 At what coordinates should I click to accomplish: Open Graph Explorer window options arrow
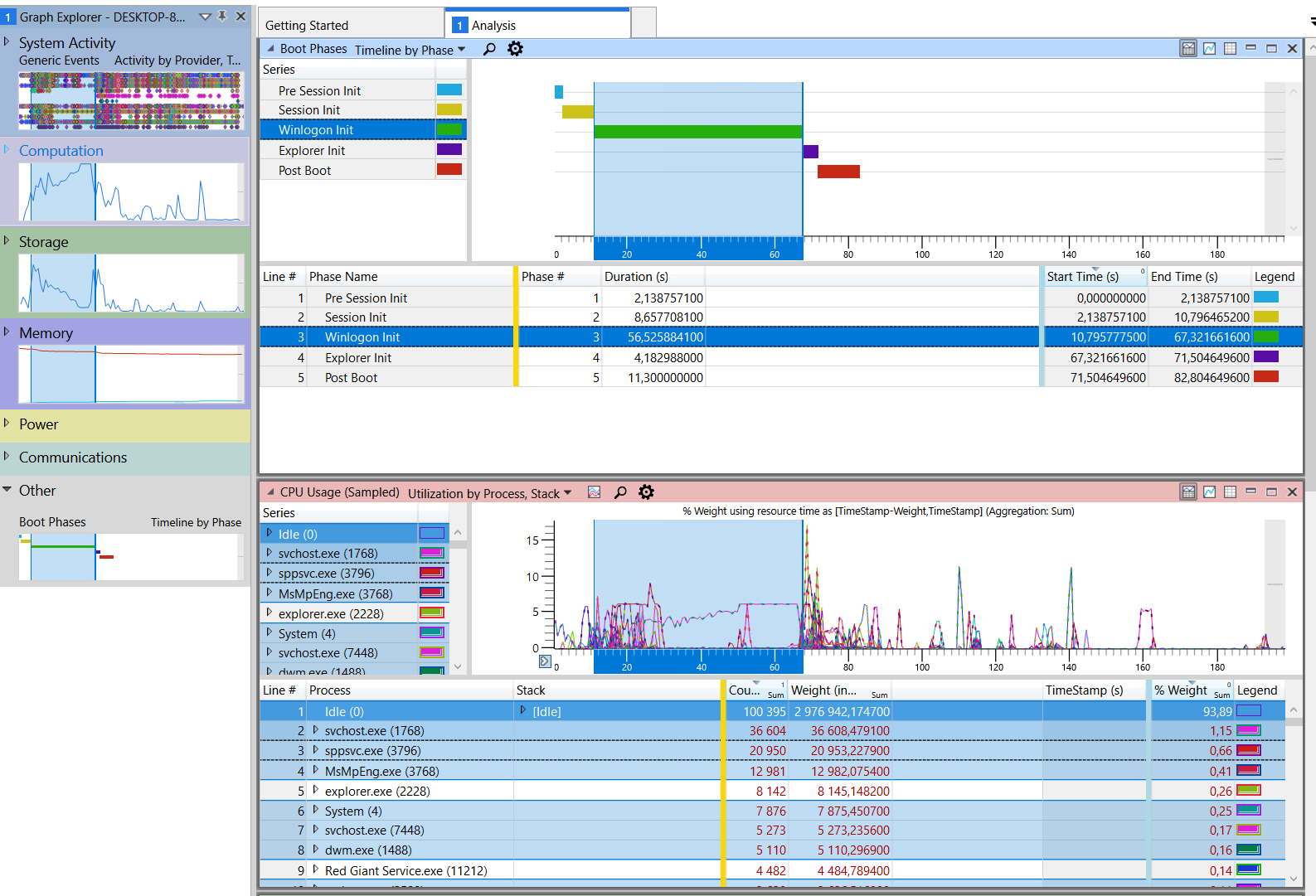point(205,17)
